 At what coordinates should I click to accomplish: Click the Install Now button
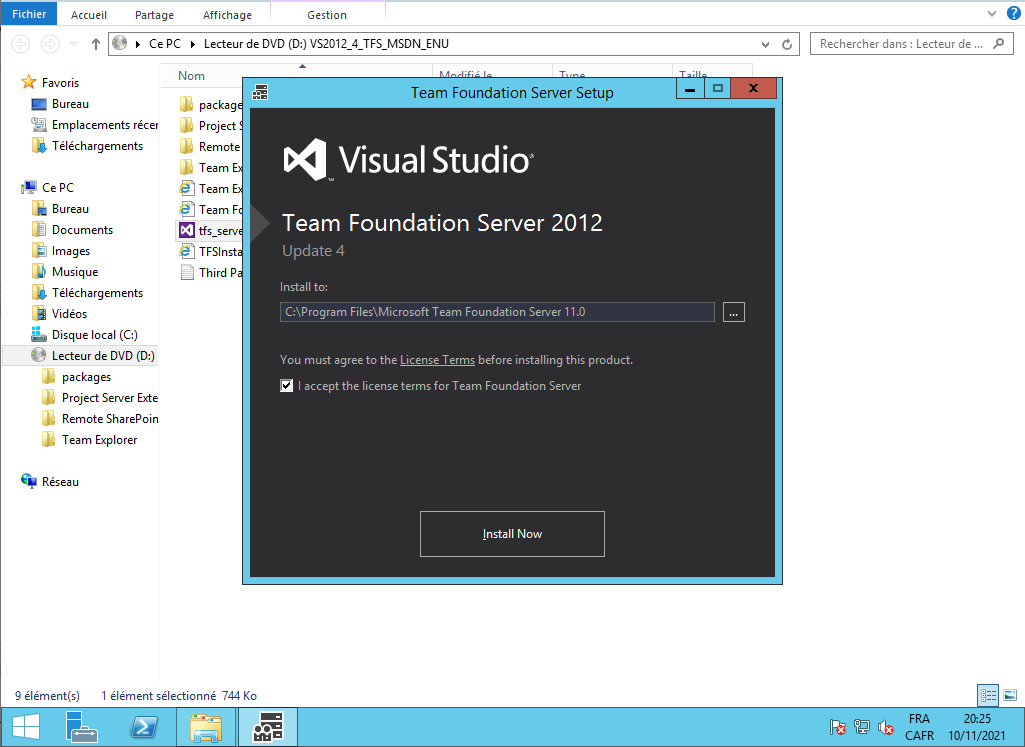(x=512, y=534)
